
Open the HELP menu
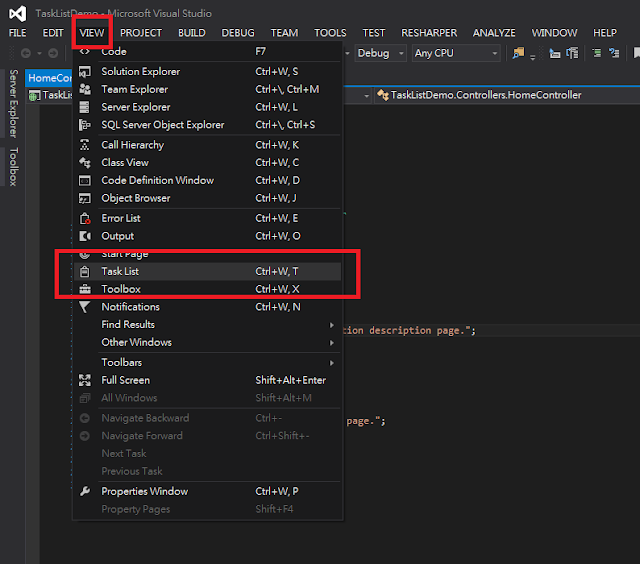(x=604, y=33)
